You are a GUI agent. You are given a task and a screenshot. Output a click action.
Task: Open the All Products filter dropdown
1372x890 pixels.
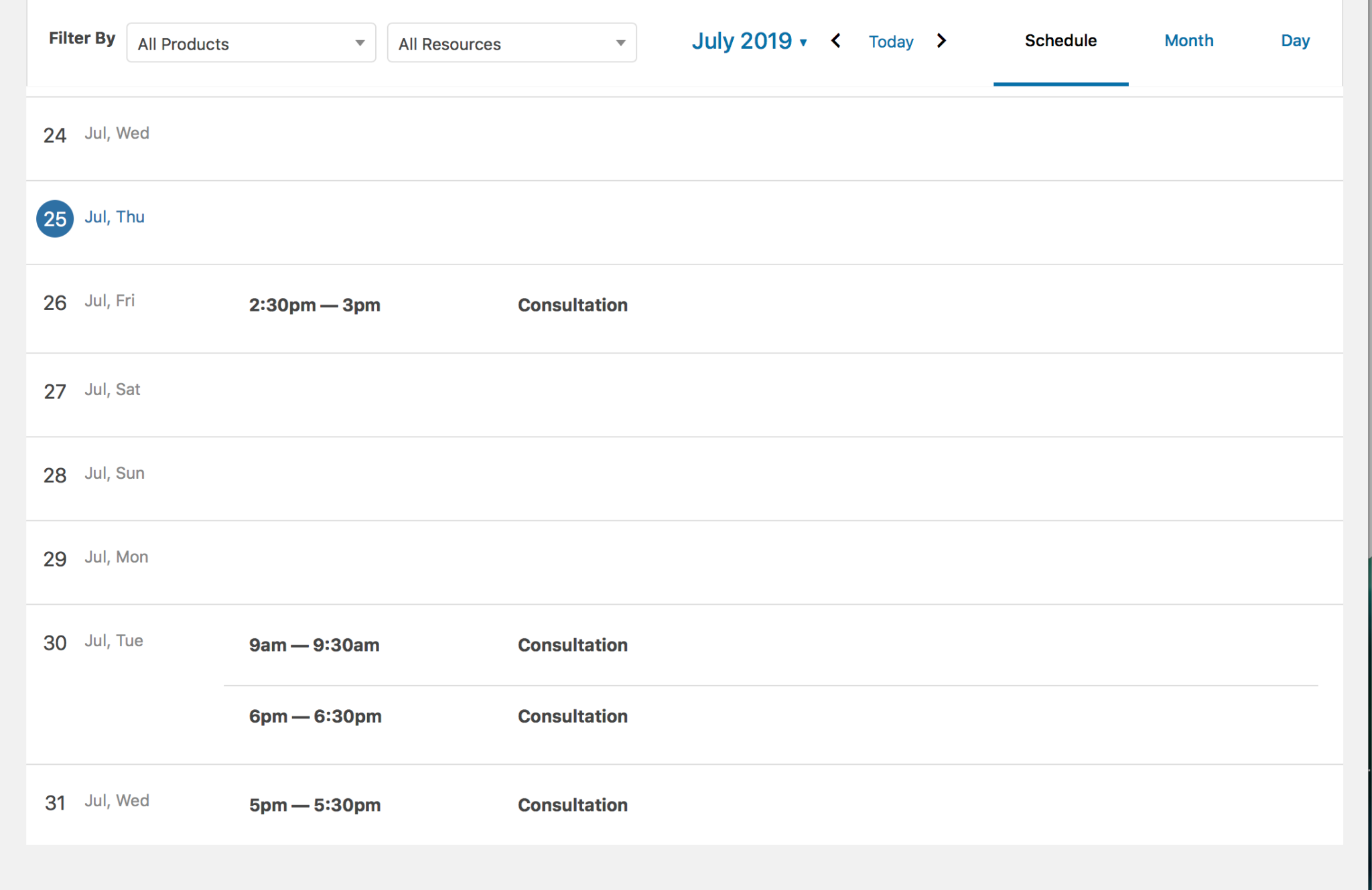click(x=251, y=44)
